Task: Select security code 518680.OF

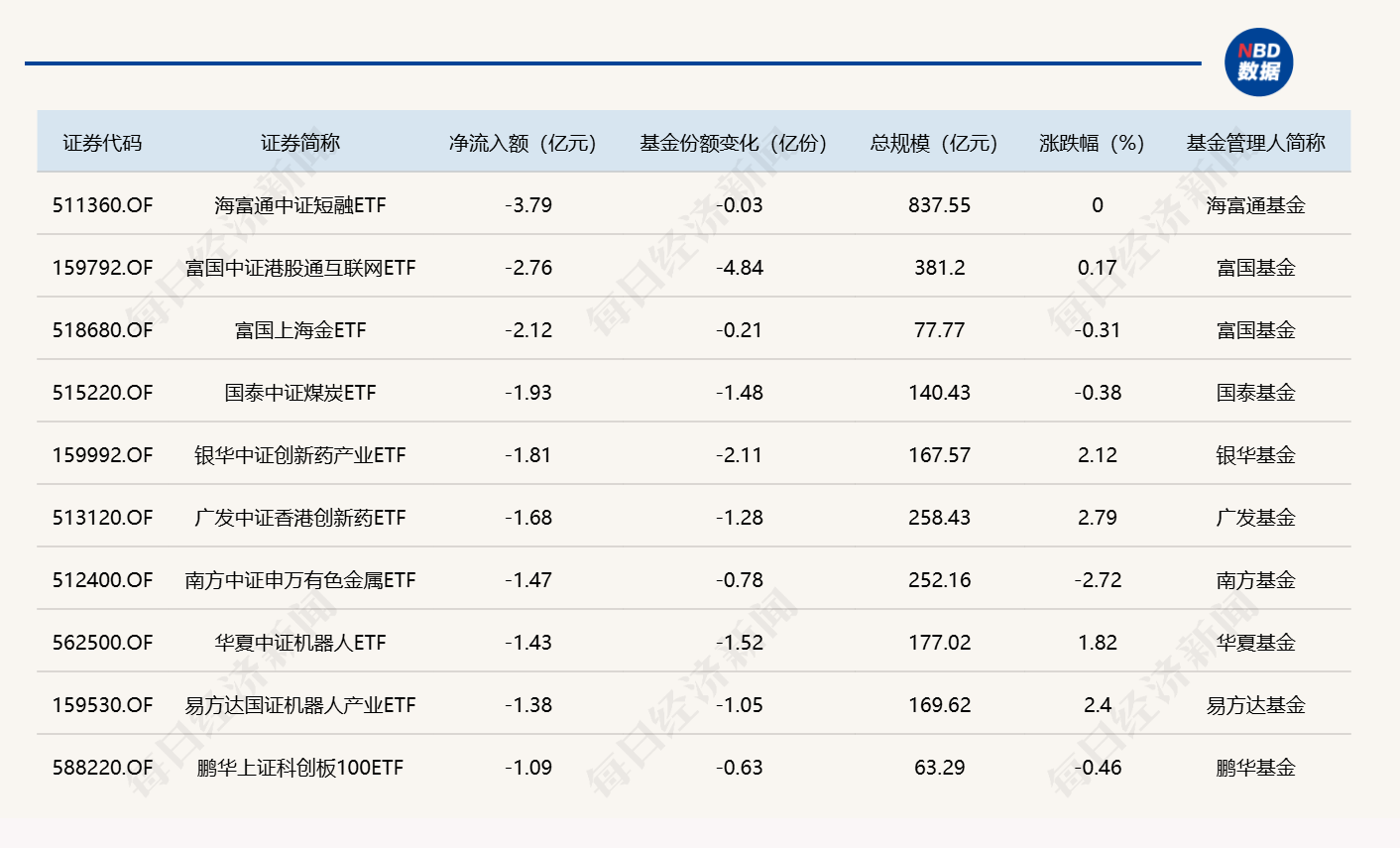Action: 103,330
